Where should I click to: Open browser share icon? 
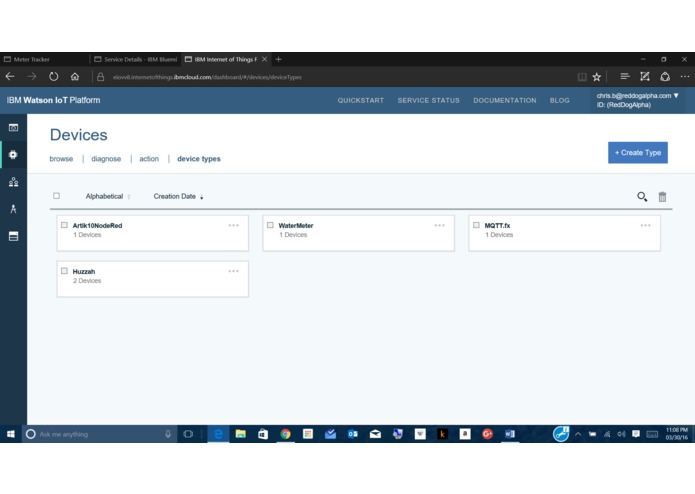[x=665, y=77]
